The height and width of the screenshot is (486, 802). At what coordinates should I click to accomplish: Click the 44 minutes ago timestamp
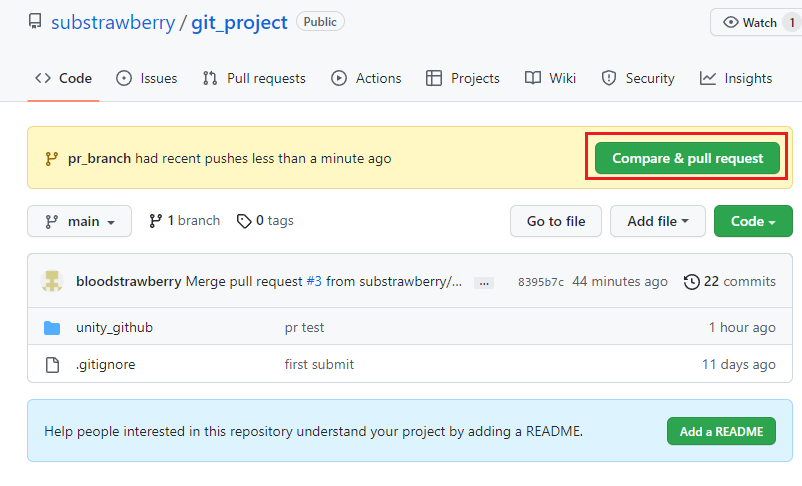point(619,281)
